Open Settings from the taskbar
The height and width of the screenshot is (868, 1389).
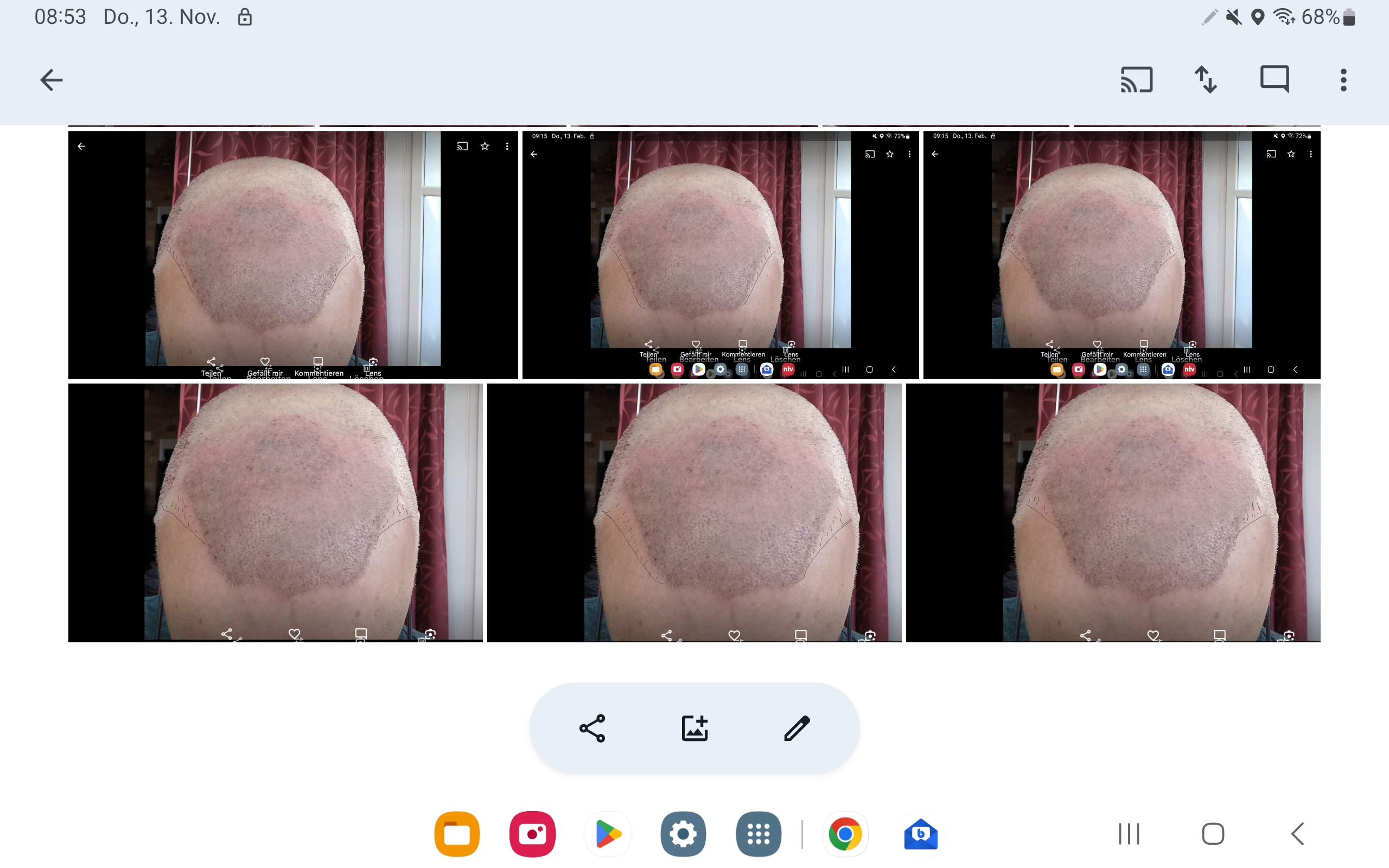684,834
